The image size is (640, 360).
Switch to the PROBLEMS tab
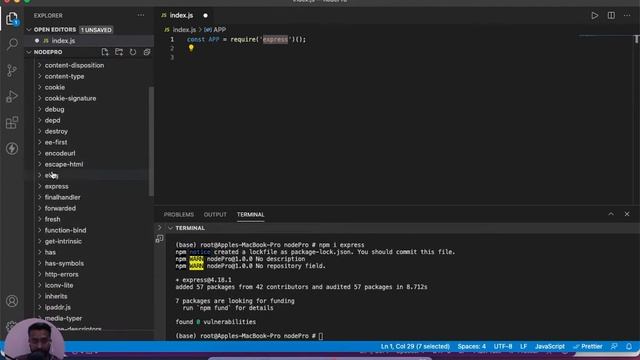tap(179, 214)
